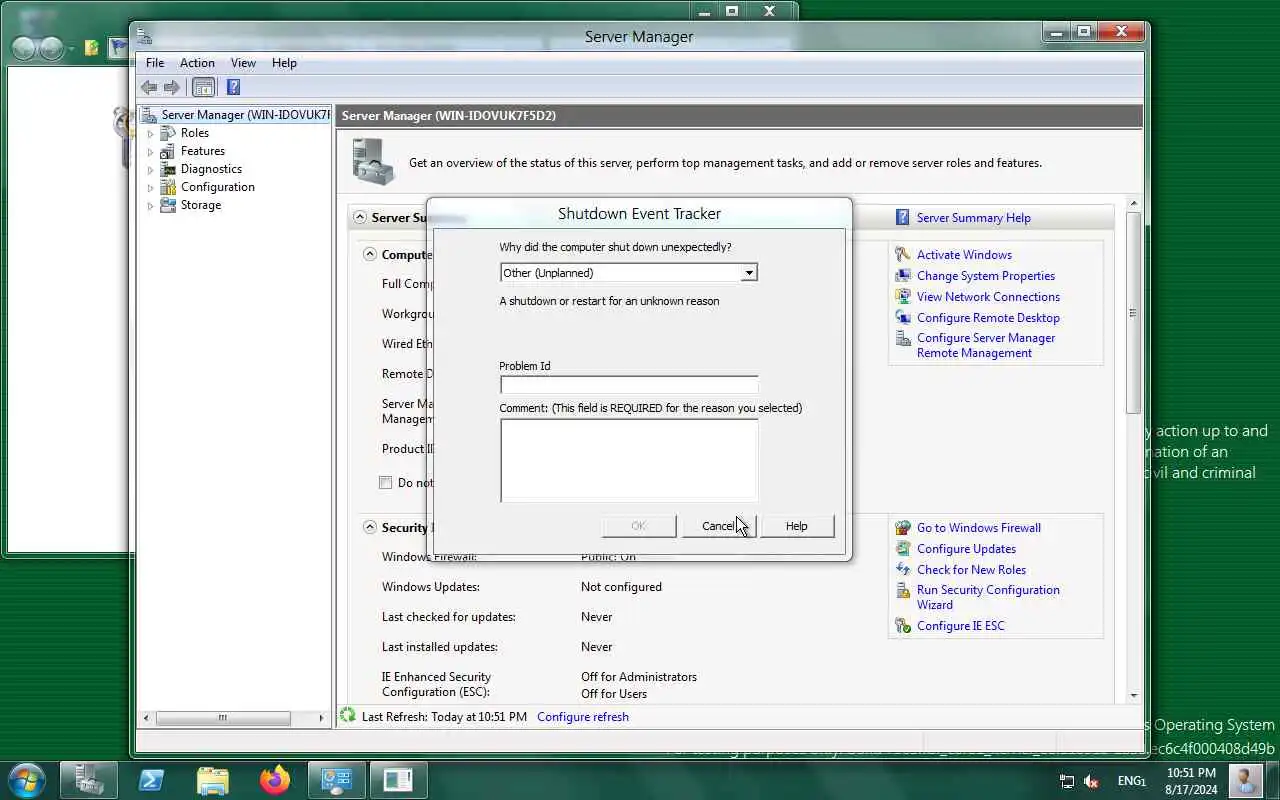Viewport: 1280px width, 800px height.
Task: Click the Configure IE ESC shield icon
Action: [x=903, y=626]
